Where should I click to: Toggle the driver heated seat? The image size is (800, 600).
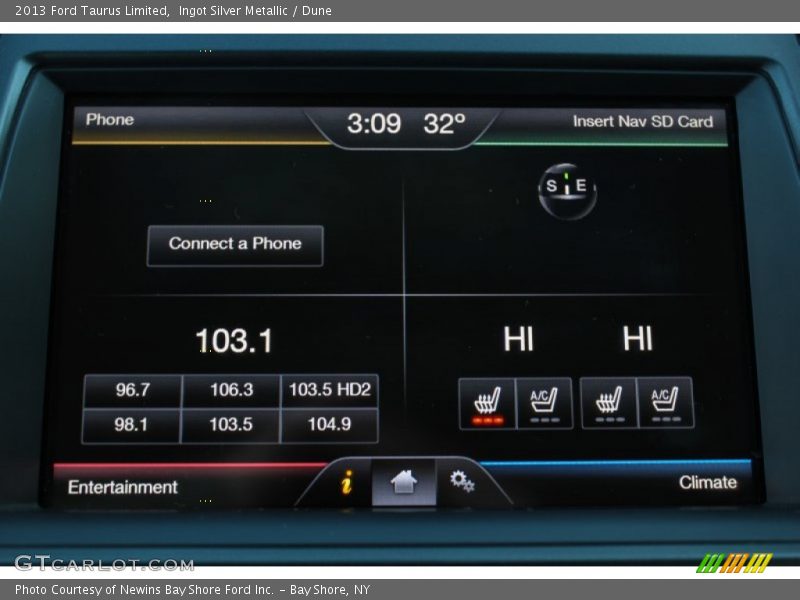pyautogui.click(x=487, y=403)
